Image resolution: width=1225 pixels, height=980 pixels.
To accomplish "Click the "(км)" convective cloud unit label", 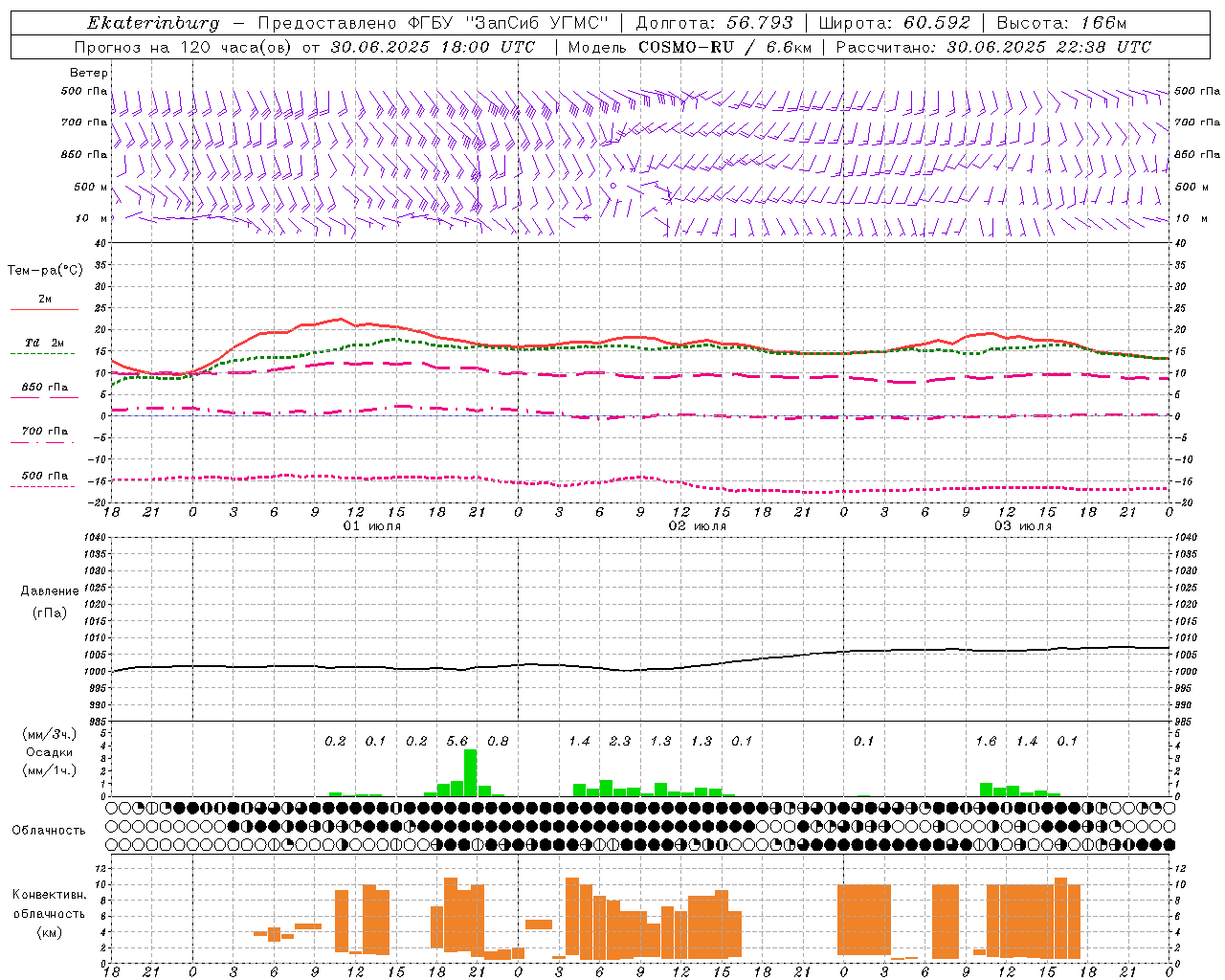I will 50,932.
